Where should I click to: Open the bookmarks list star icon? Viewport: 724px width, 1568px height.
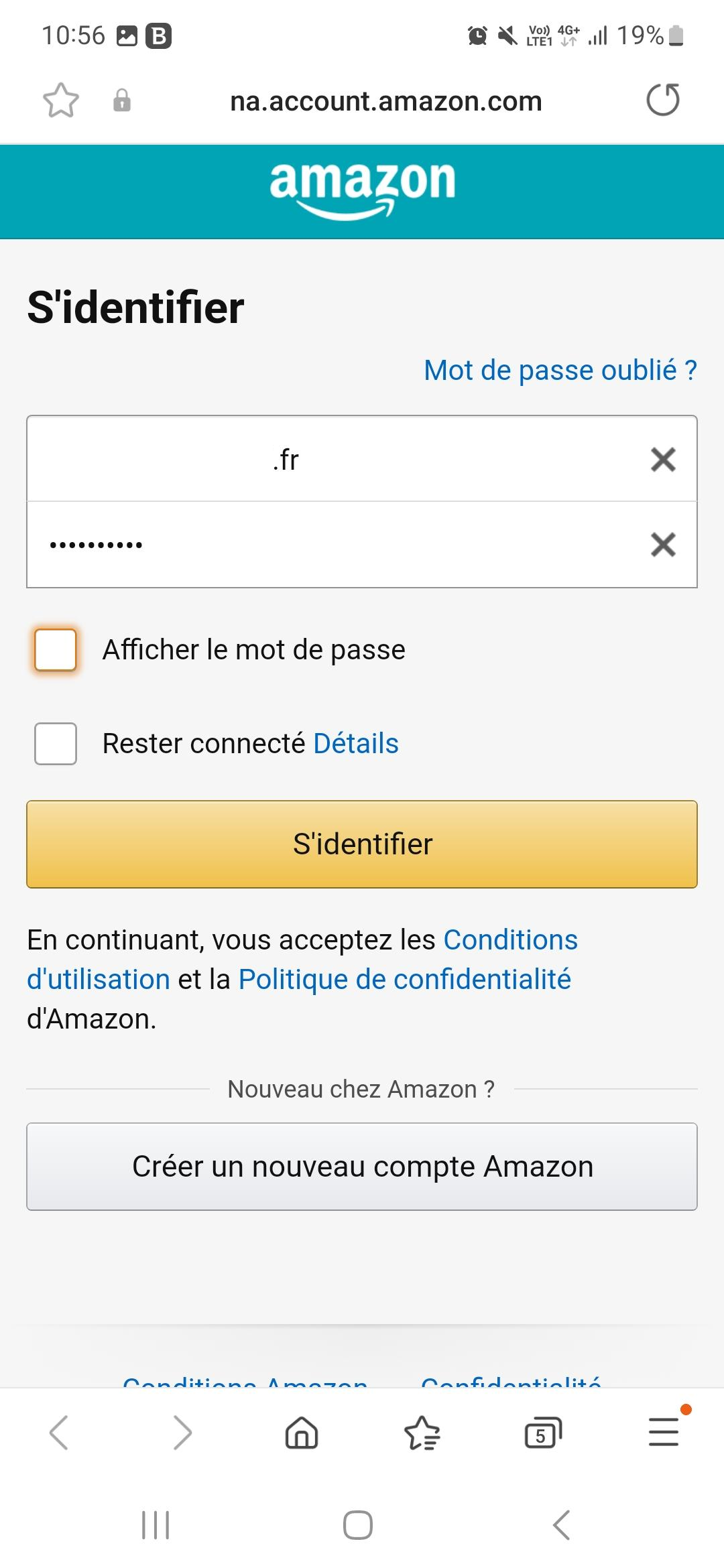click(422, 1433)
